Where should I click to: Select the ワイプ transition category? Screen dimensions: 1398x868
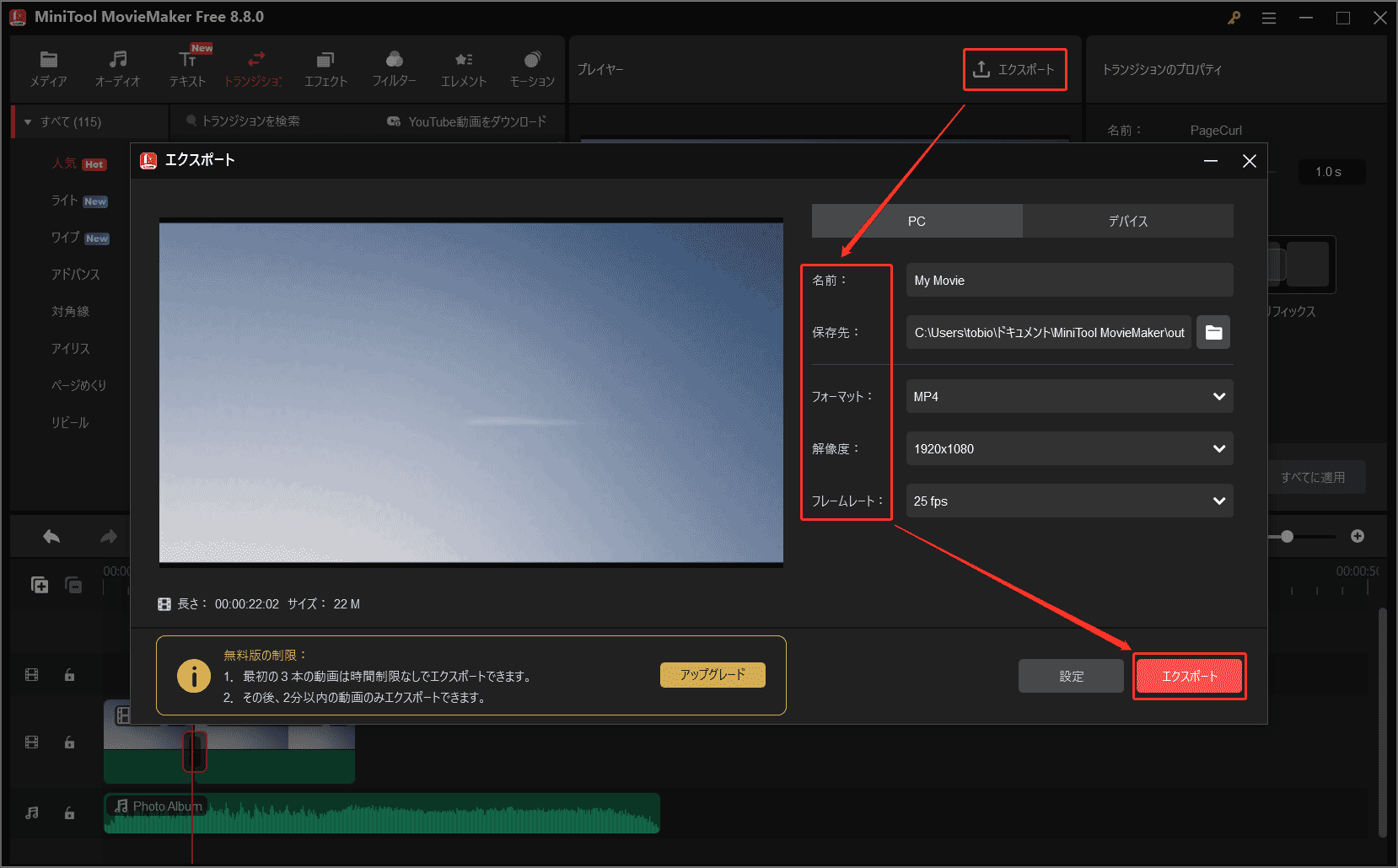tap(80, 238)
